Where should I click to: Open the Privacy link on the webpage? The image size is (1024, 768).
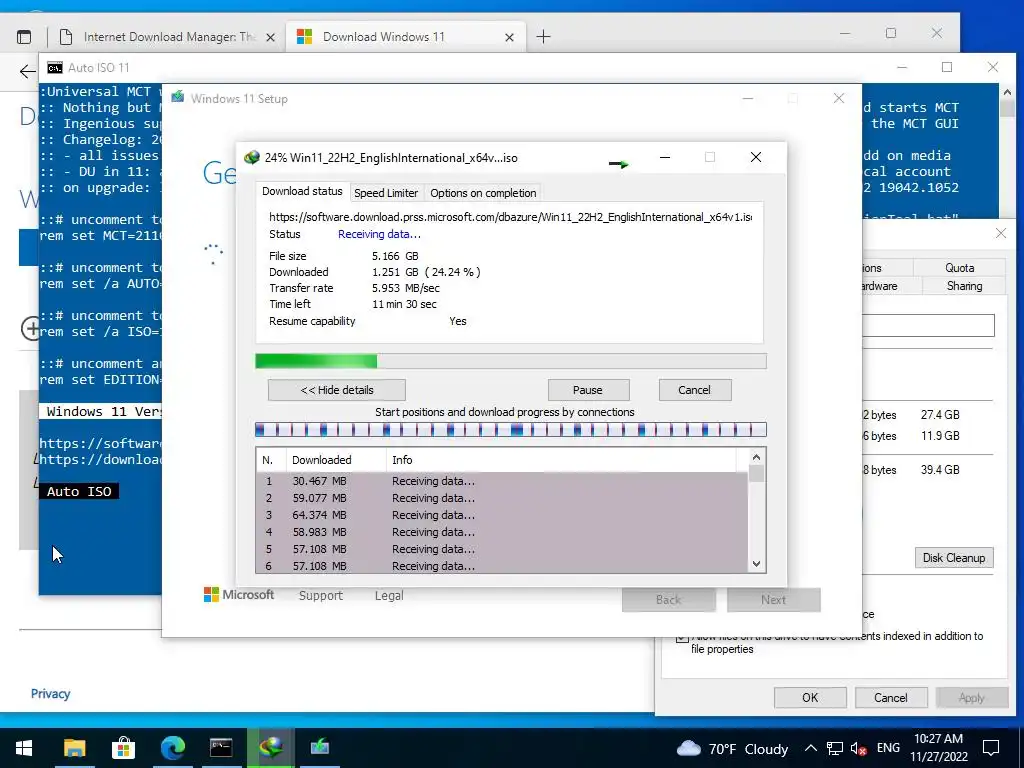click(50, 694)
